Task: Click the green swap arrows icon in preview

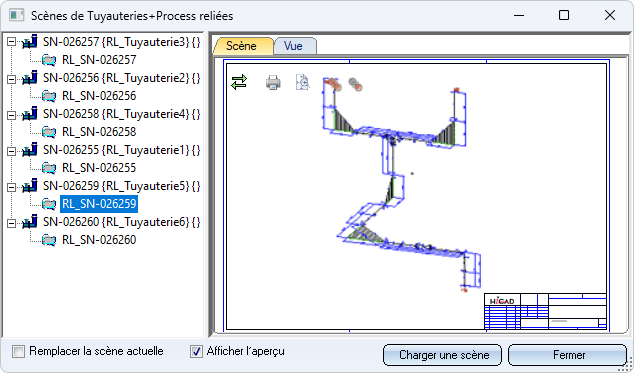Action: pos(239,82)
